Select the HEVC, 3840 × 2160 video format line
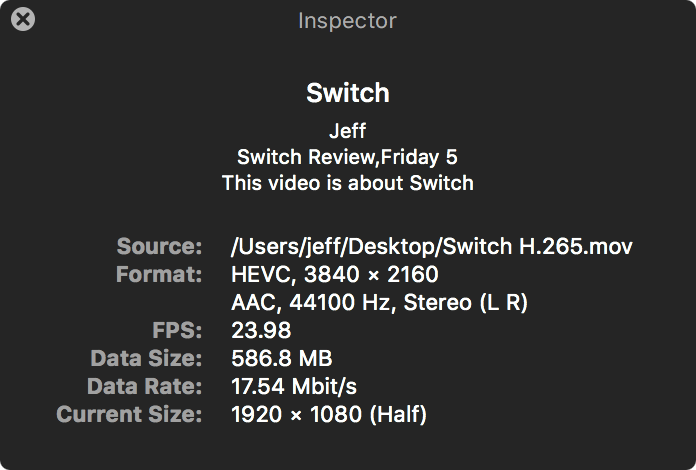The image size is (696, 470). coord(334,274)
